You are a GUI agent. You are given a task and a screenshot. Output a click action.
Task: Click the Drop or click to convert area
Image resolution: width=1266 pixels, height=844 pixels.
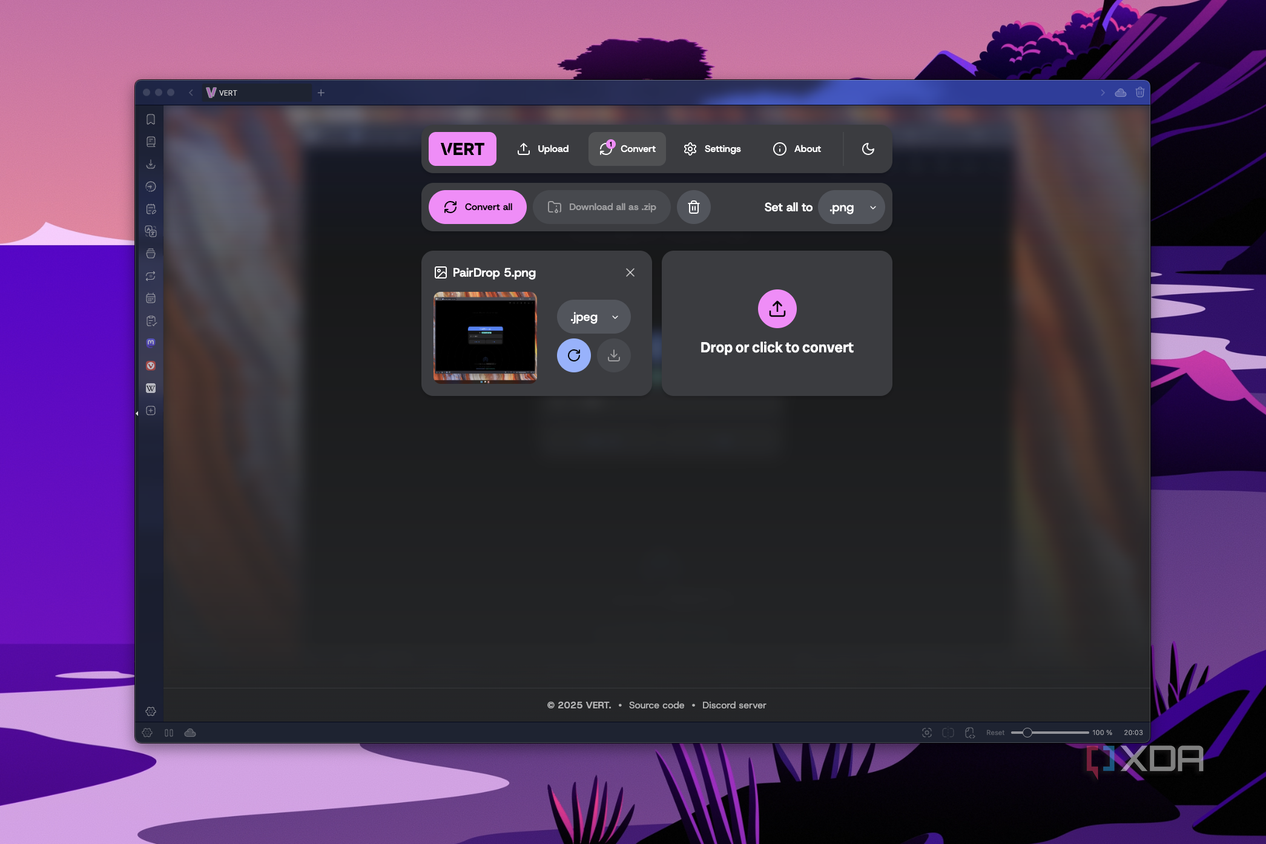pos(777,323)
